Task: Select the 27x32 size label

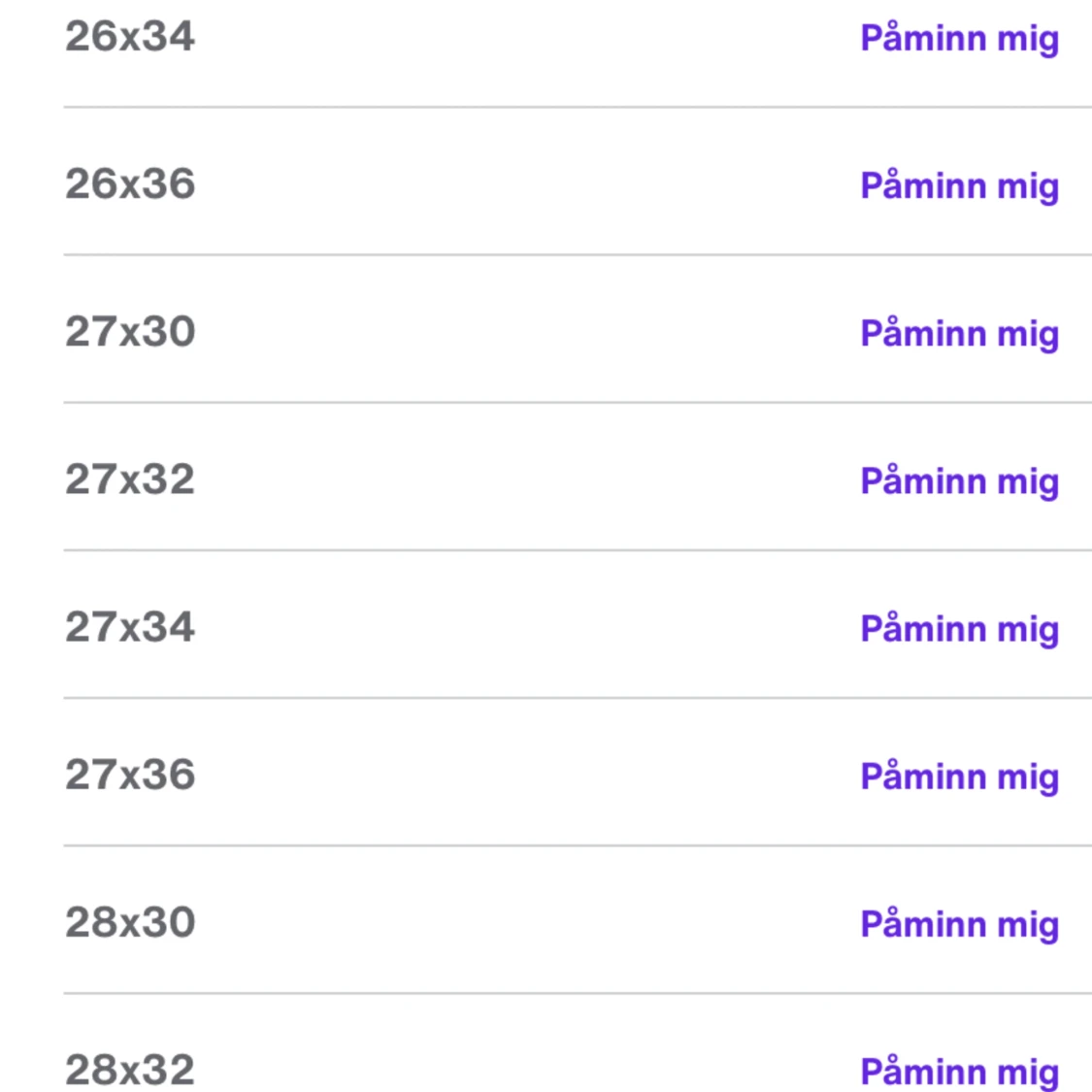Action: point(130,480)
